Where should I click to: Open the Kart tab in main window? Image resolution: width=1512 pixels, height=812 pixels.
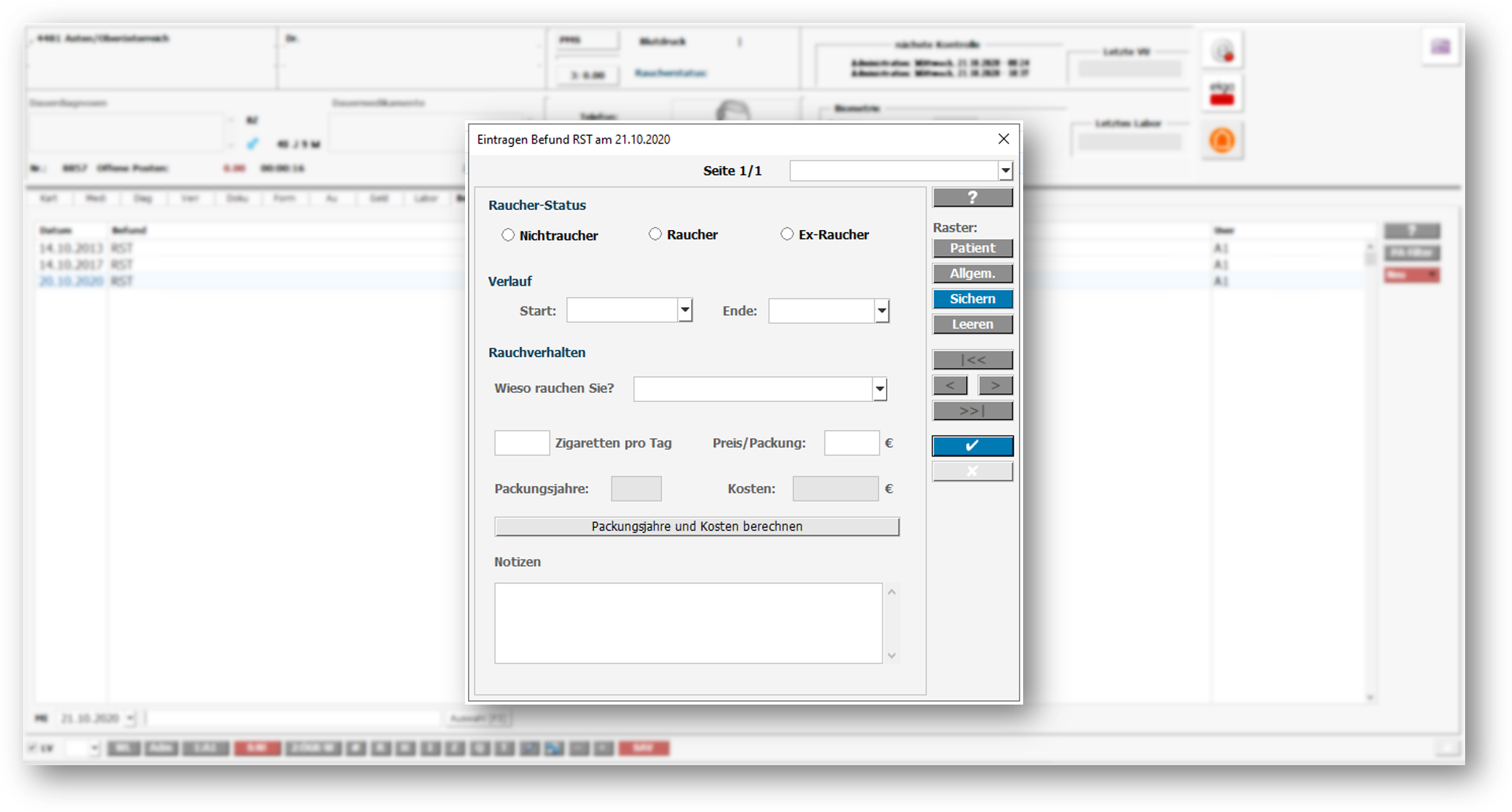[48, 198]
